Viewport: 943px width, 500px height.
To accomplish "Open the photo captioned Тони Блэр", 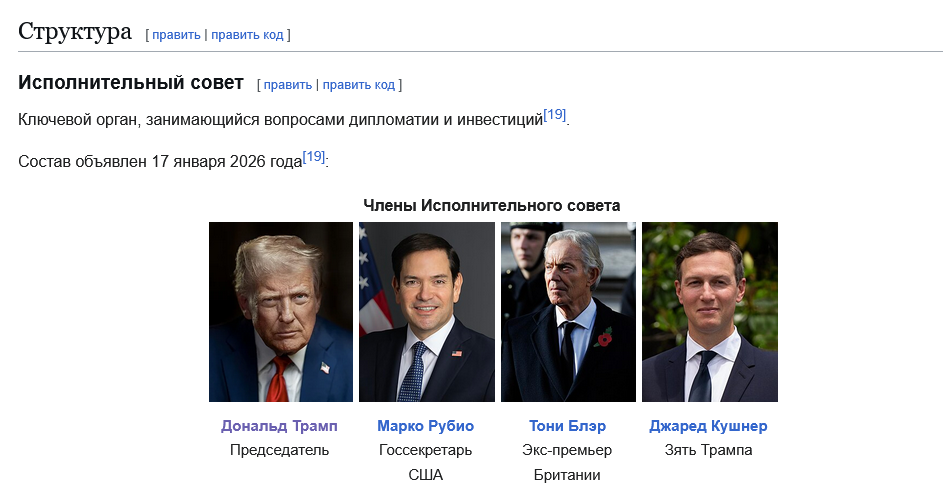I will click(x=568, y=312).
